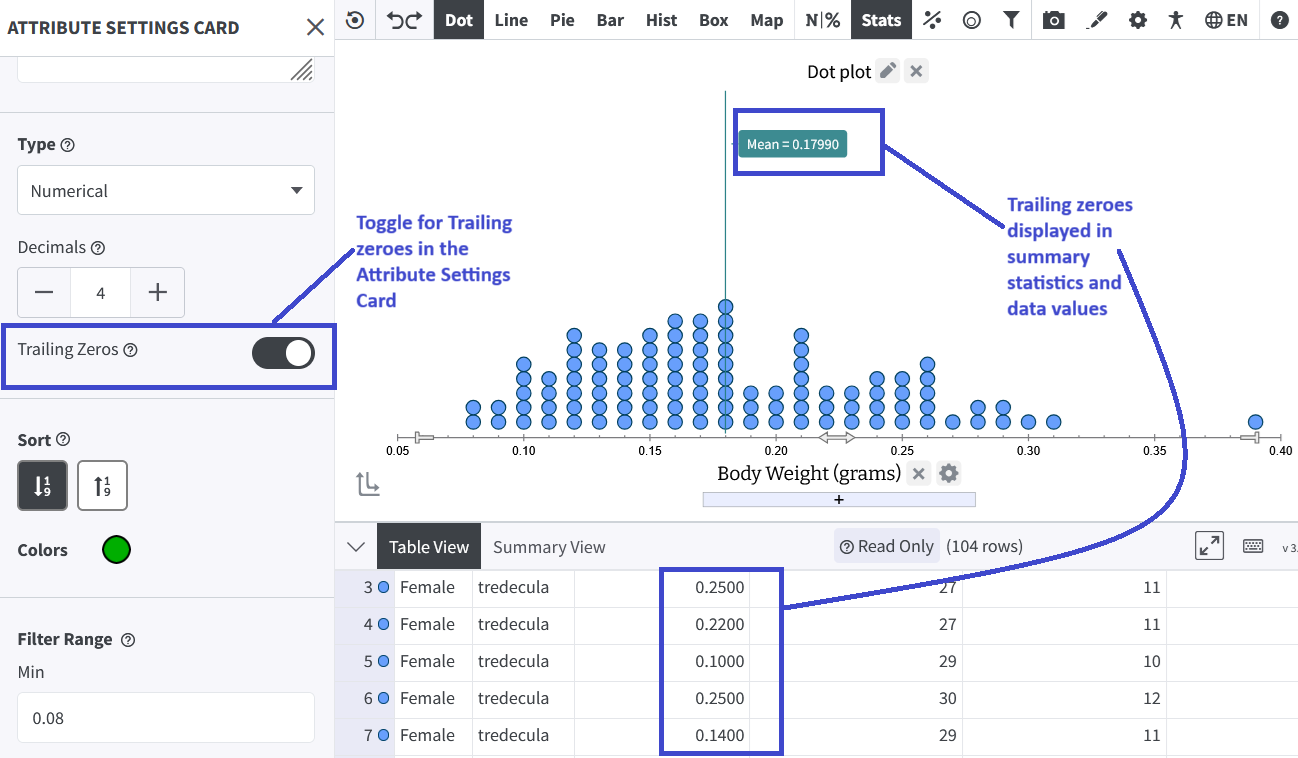The height and width of the screenshot is (758, 1298).
Task: Click the Min filter field showing 0.08
Action: pos(166,717)
